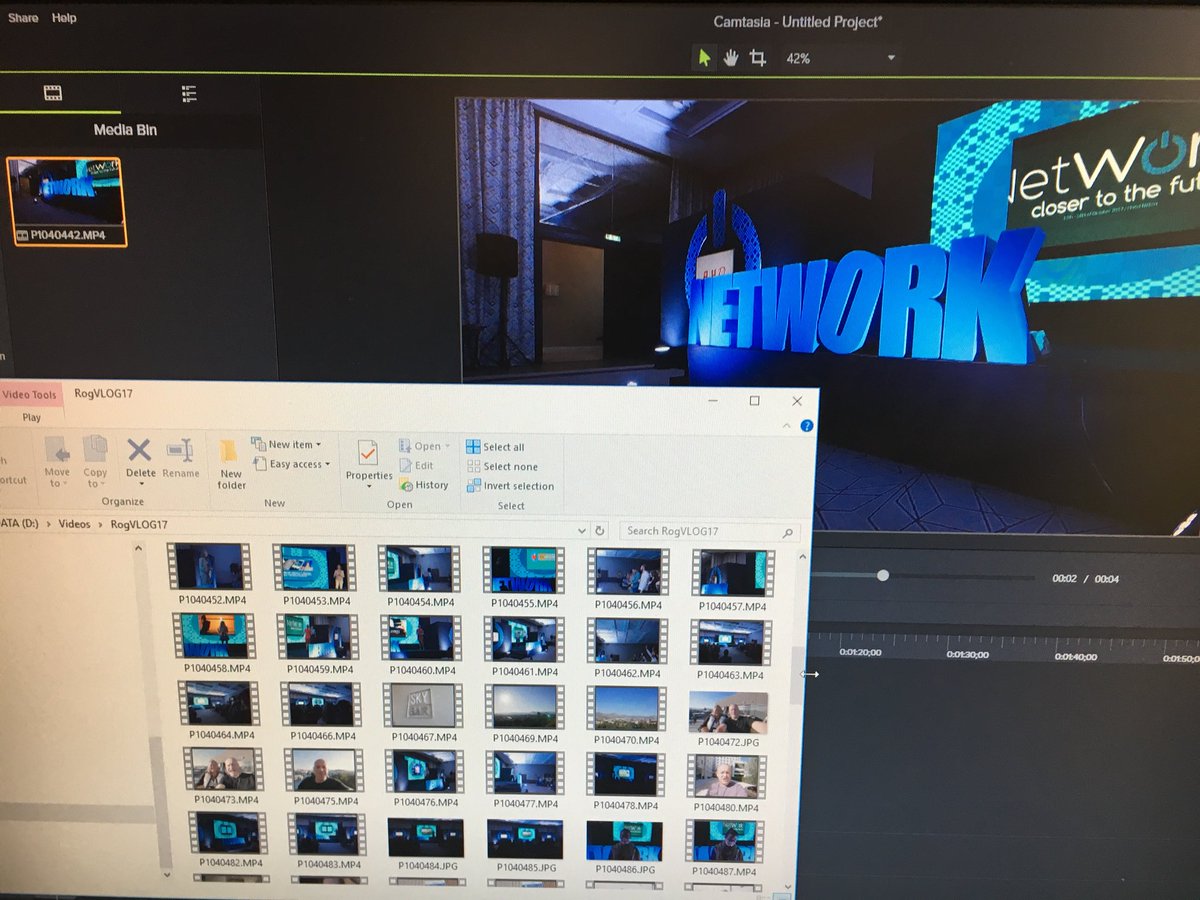Select the arrow Edit mode tool in Camtasia

click(x=704, y=58)
